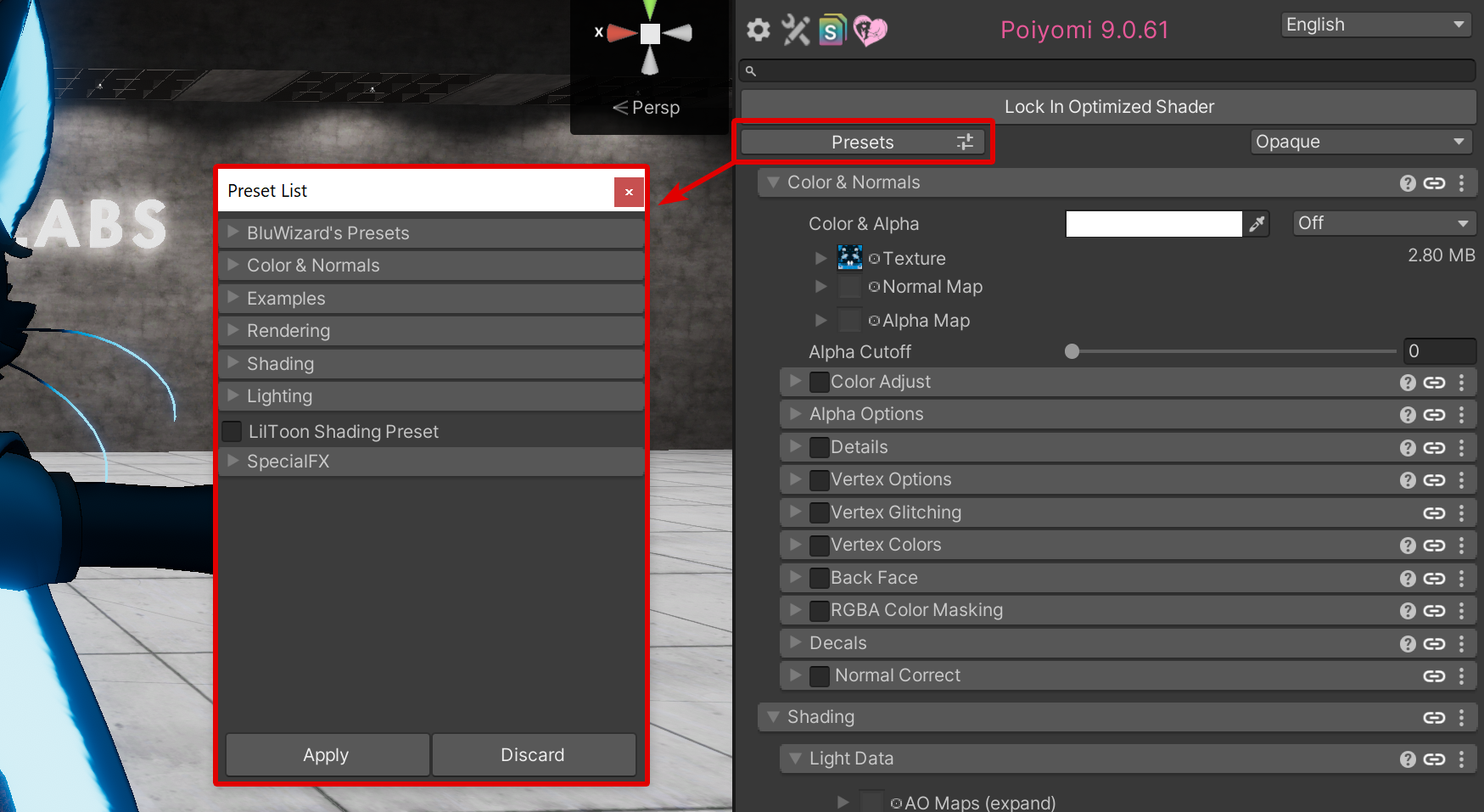The width and height of the screenshot is (1484, 812).
Task: Open the Off dropdown beside Color & Alpha
Action: tap(1384, 223)
